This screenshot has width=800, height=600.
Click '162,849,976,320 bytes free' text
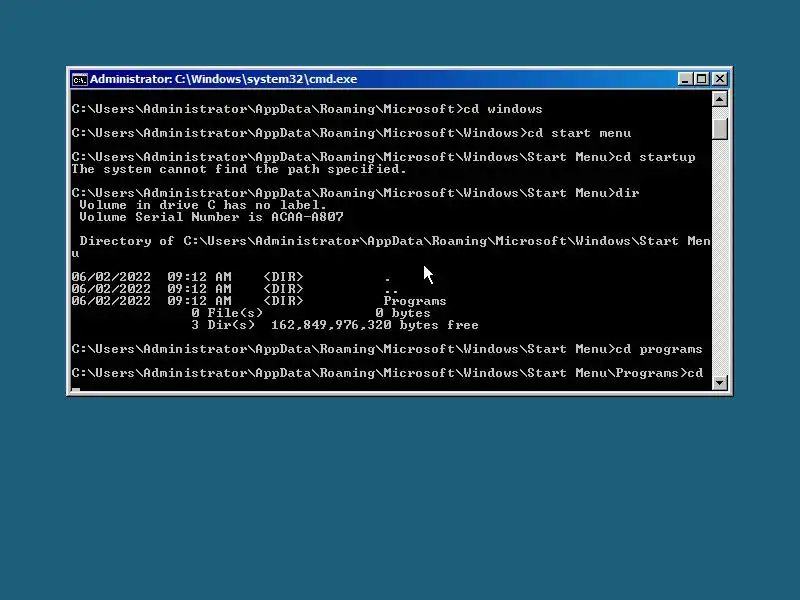[374, 325]
